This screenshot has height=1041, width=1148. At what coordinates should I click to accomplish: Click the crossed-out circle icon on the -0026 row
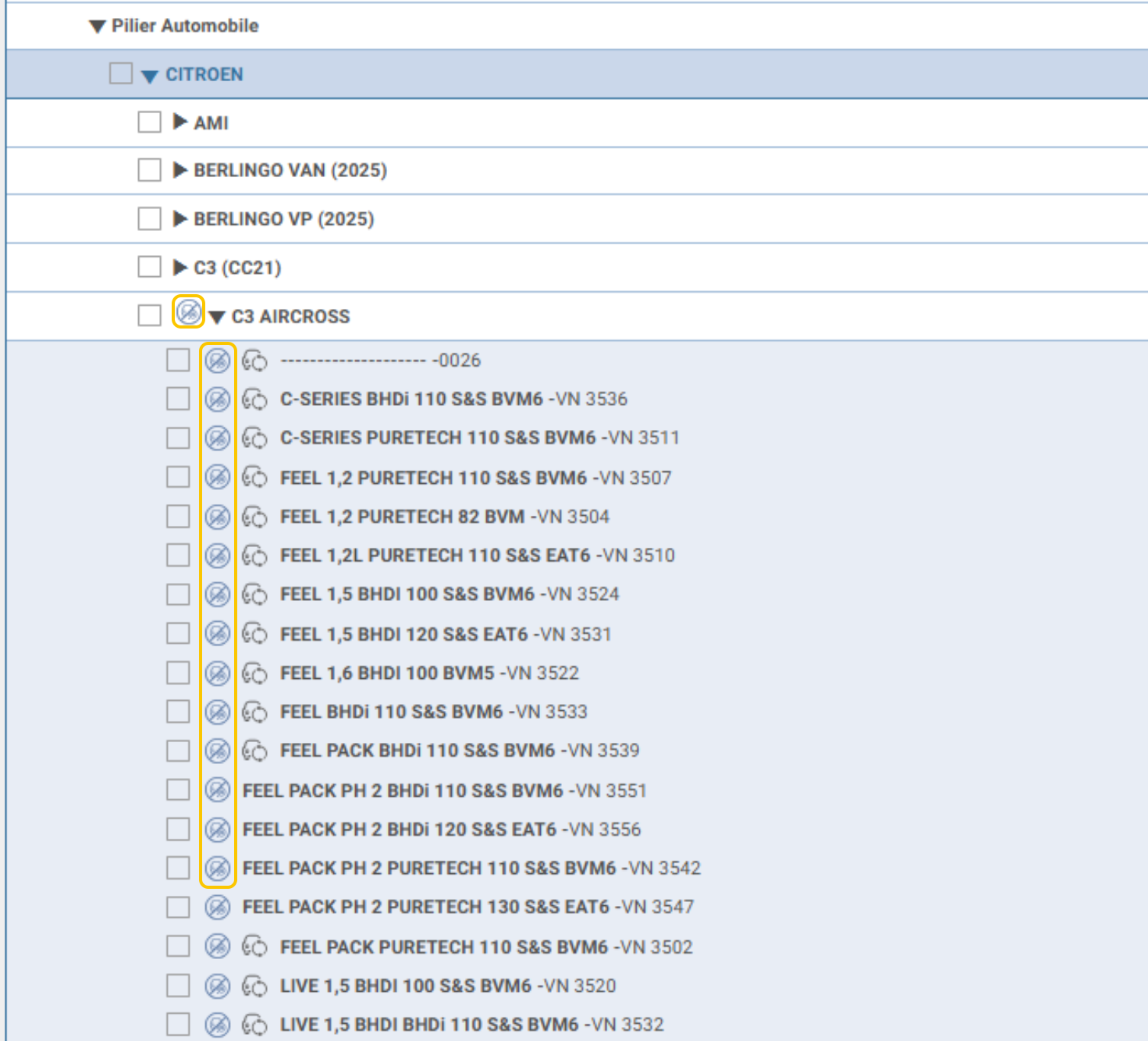click(218, 361)
